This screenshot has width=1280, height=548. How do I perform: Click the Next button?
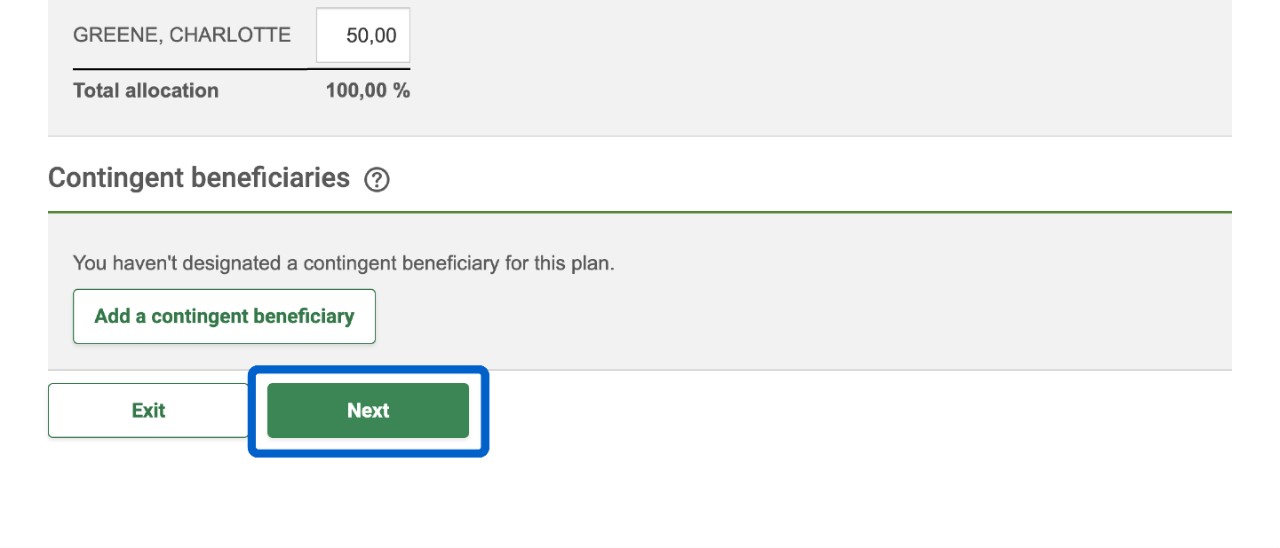(368, 410)
